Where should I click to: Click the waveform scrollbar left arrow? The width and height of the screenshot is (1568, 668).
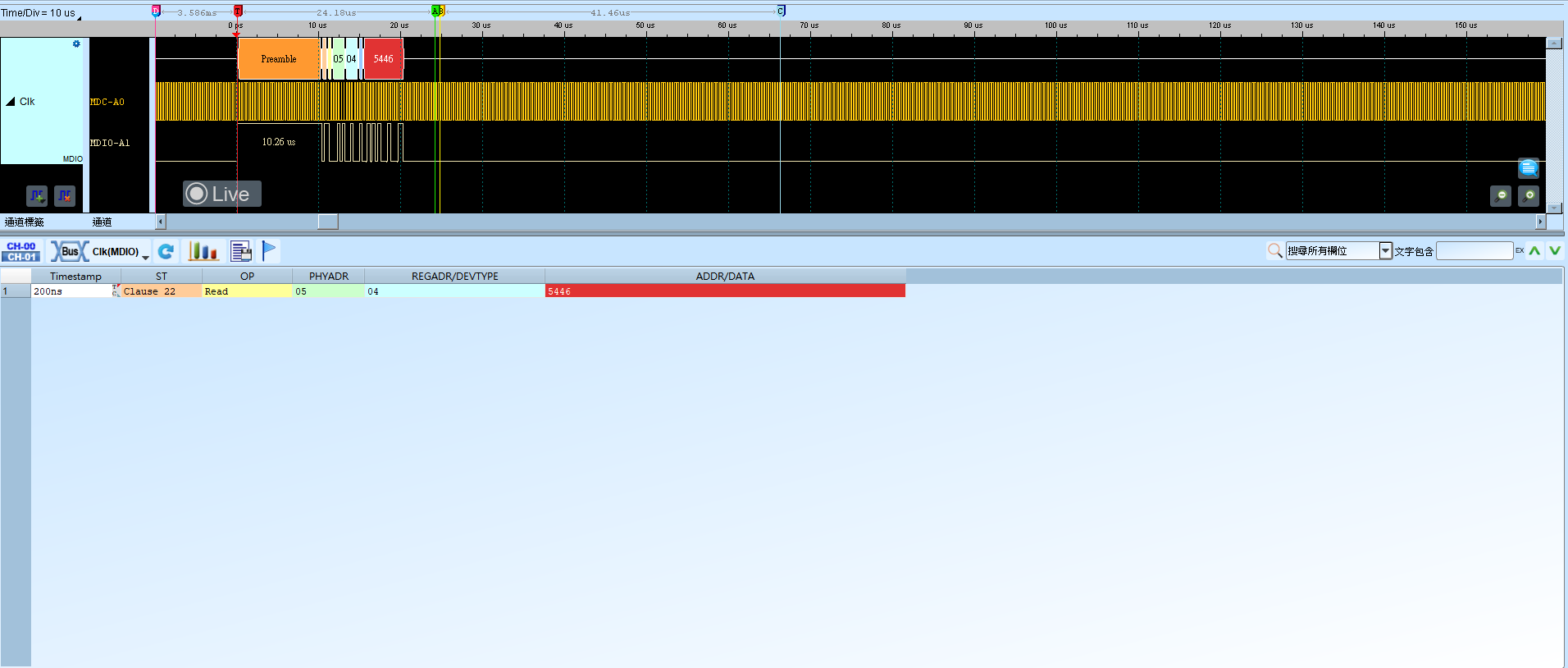click(161, 222)
